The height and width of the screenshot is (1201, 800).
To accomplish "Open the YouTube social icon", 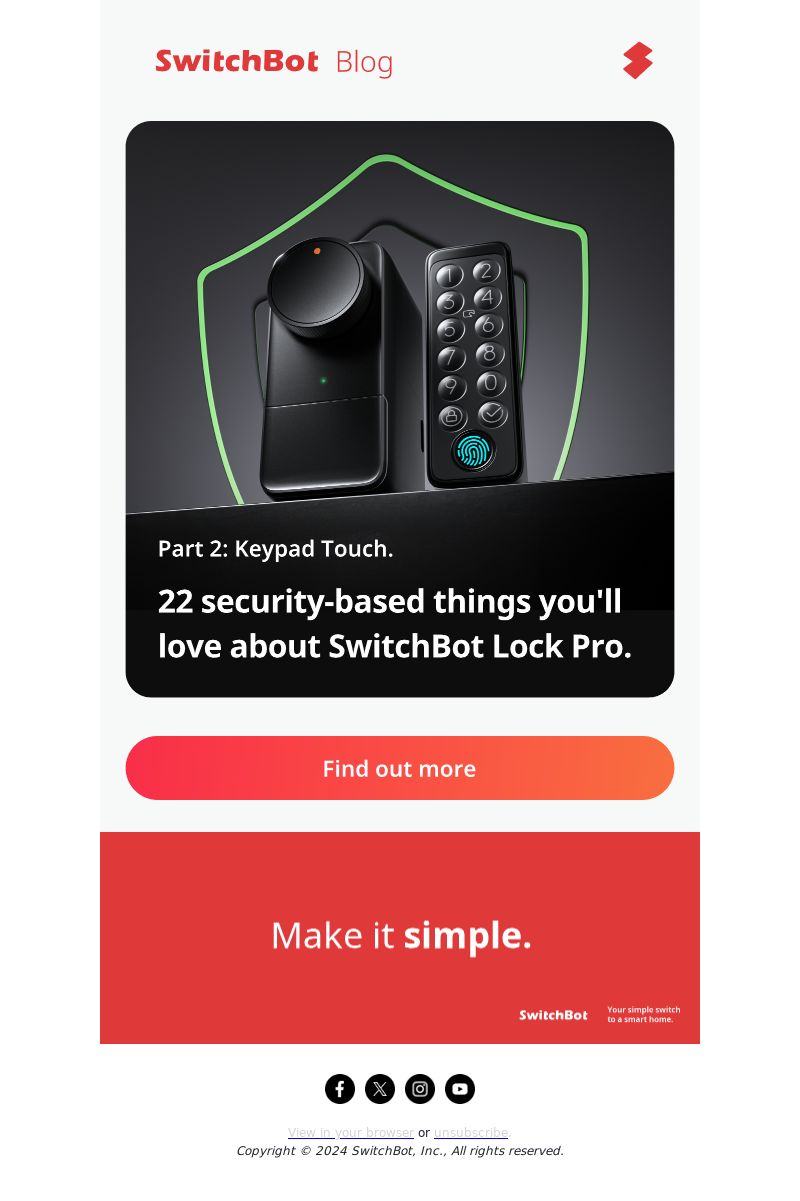I will [x=460, y=1089].
